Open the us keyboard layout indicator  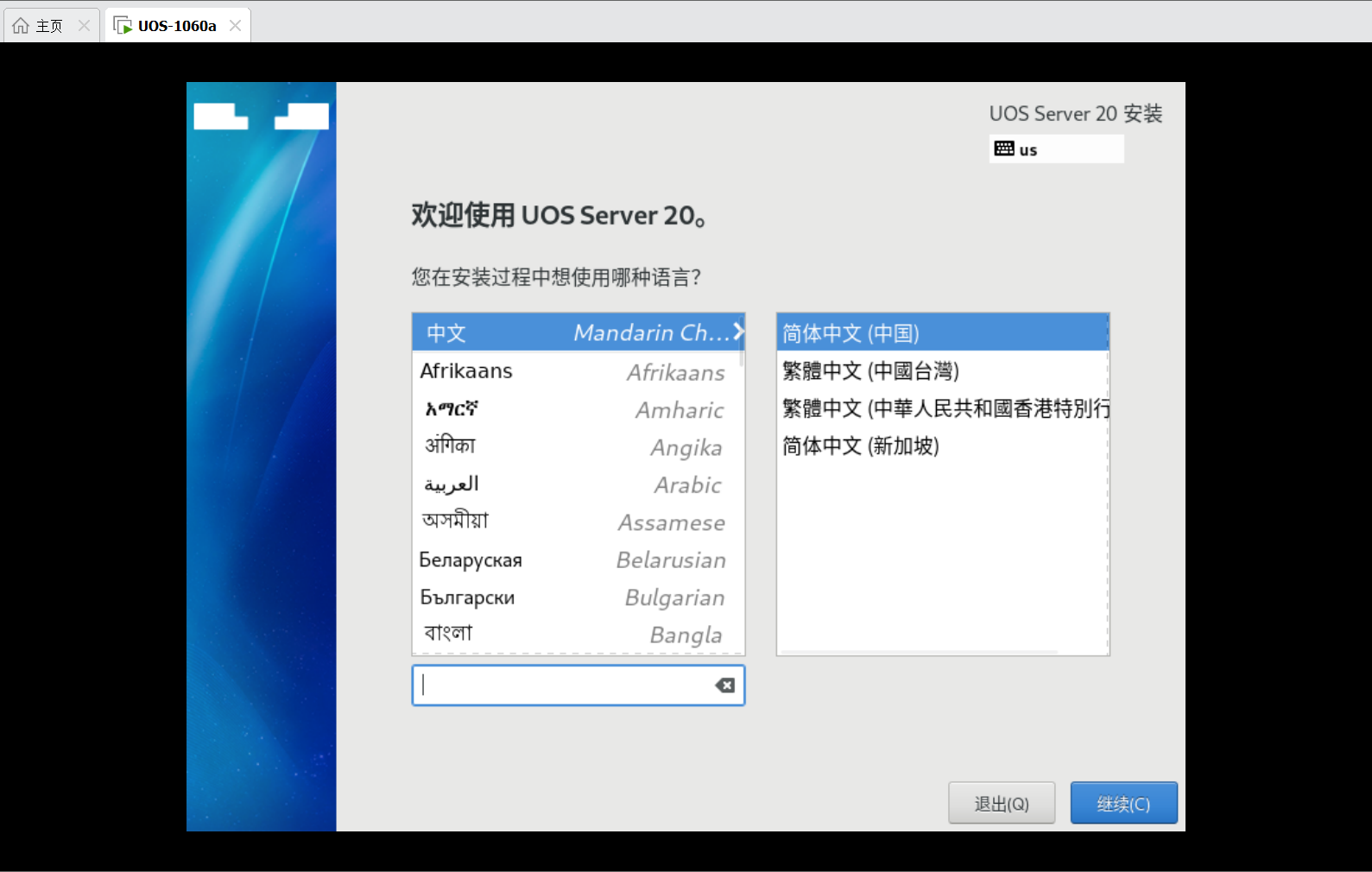(x=1056, y=149)
